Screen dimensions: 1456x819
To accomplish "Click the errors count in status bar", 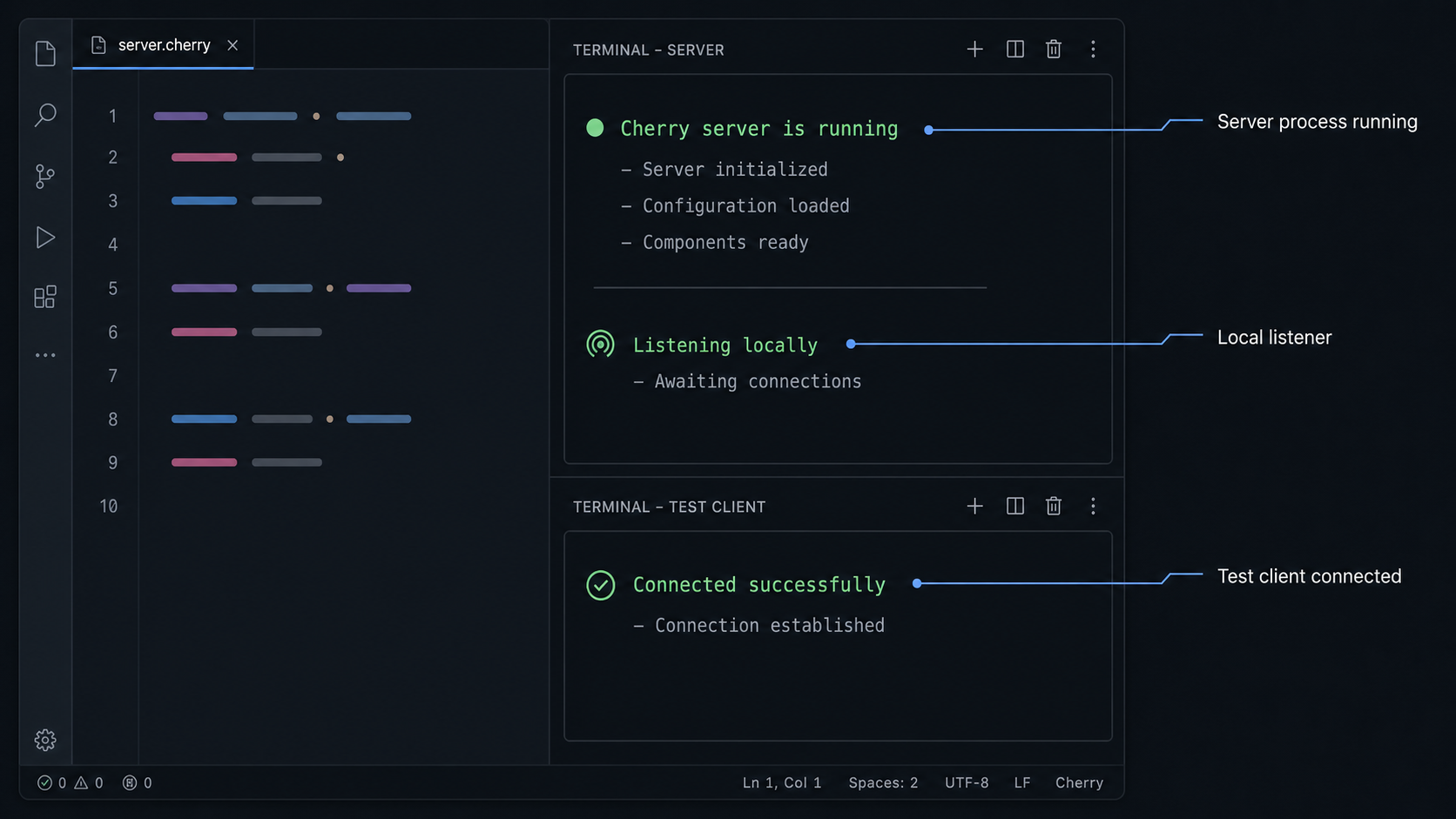I will point(52,782).
